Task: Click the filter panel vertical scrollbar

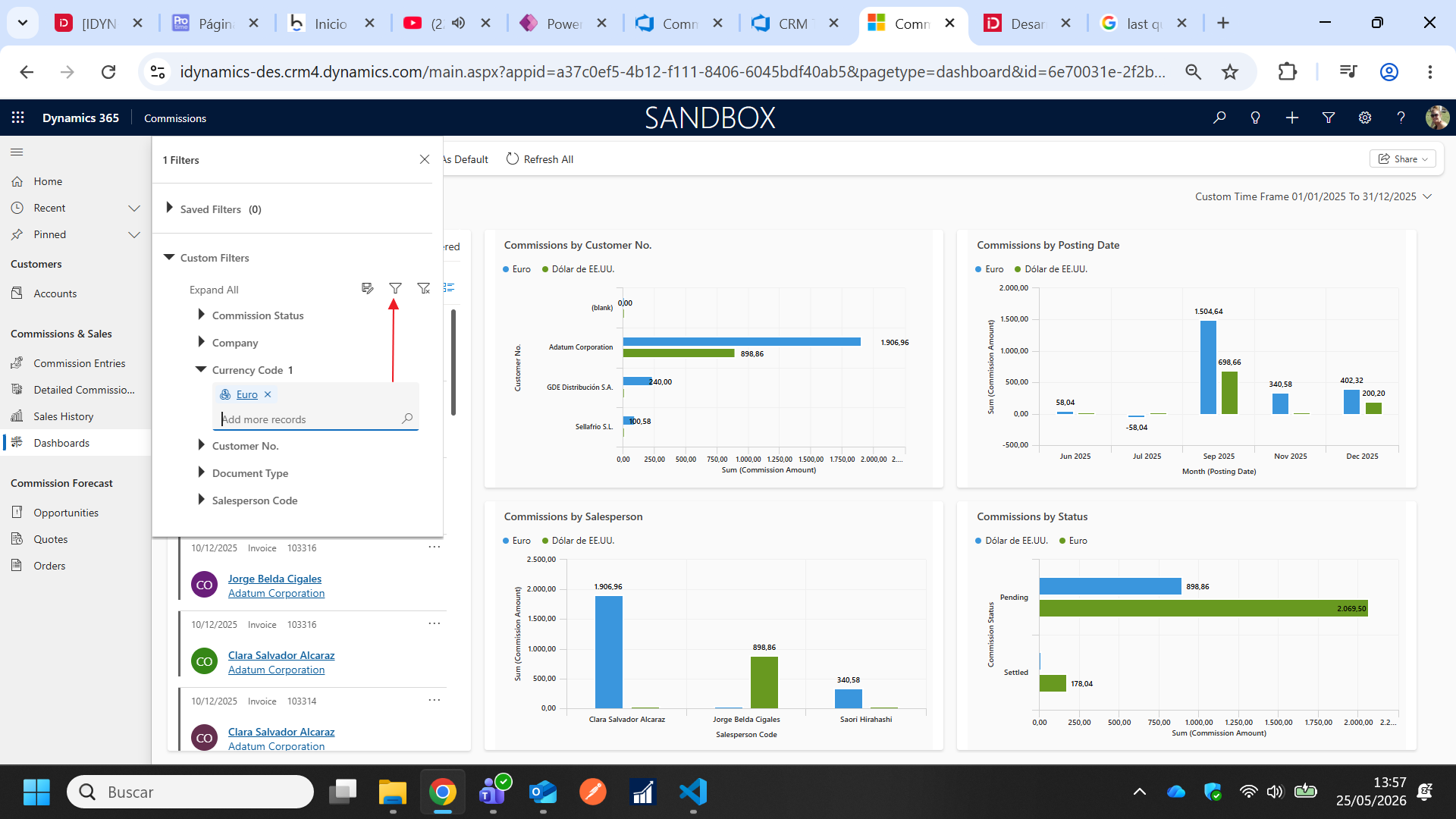Action: pos(453,362)
